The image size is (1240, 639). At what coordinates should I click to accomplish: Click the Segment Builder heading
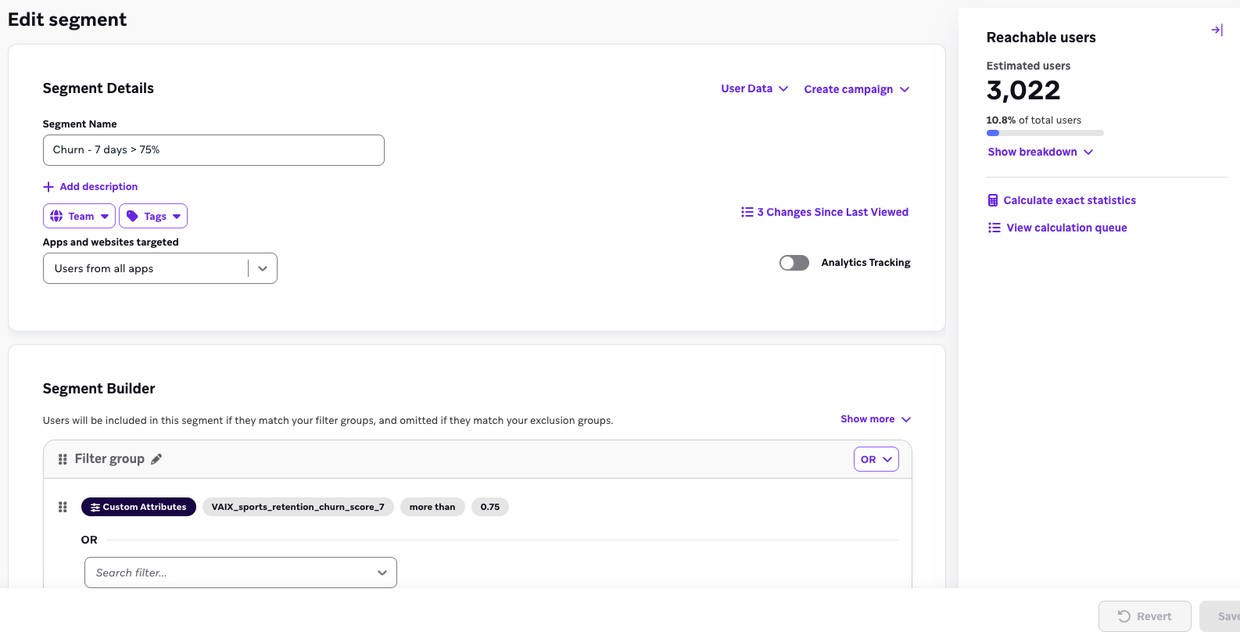(99, 388)
